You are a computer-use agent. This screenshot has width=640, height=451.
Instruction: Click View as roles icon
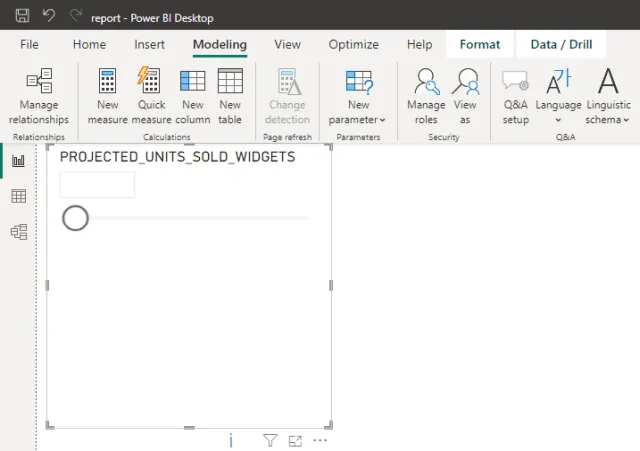465,81
